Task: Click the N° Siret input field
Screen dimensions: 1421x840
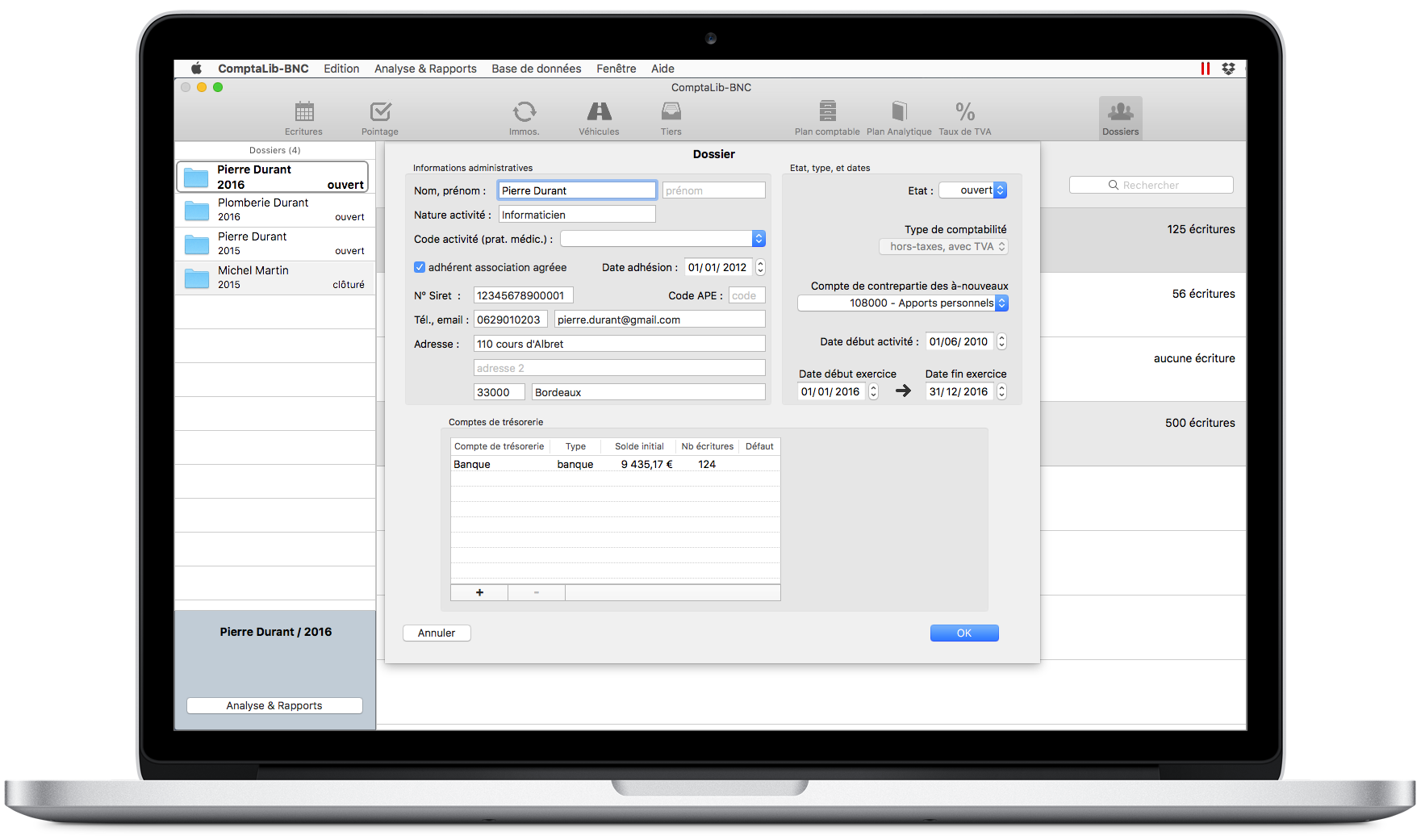Action: [x=524, y=295]
